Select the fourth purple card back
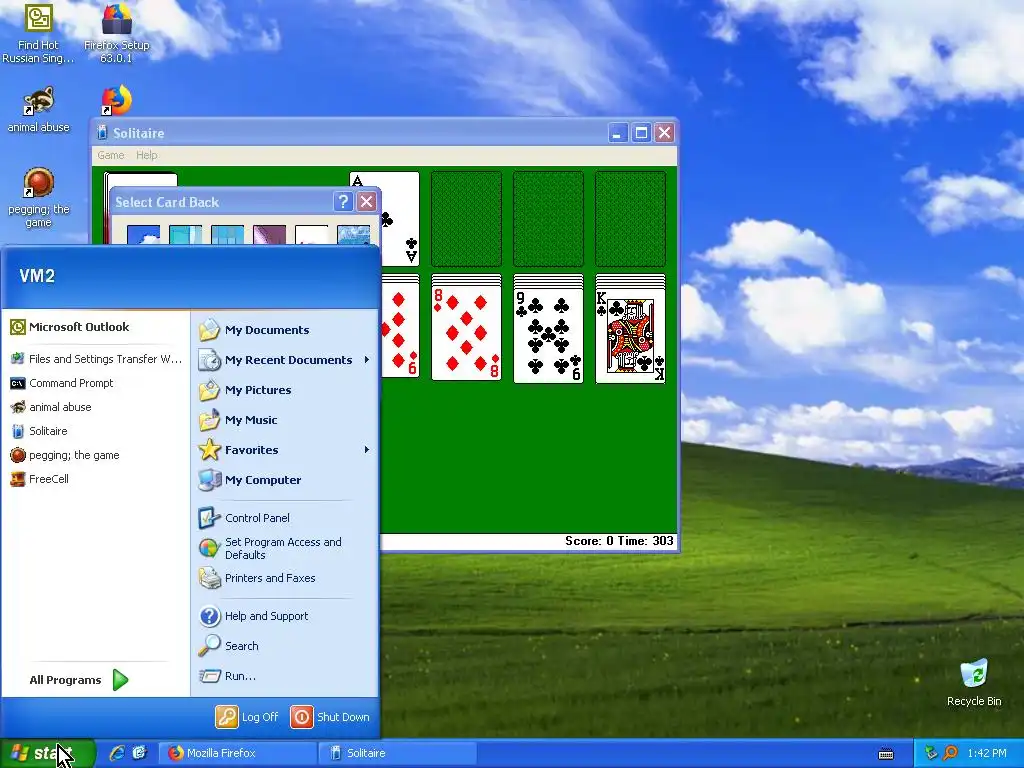 coord(269,234)
